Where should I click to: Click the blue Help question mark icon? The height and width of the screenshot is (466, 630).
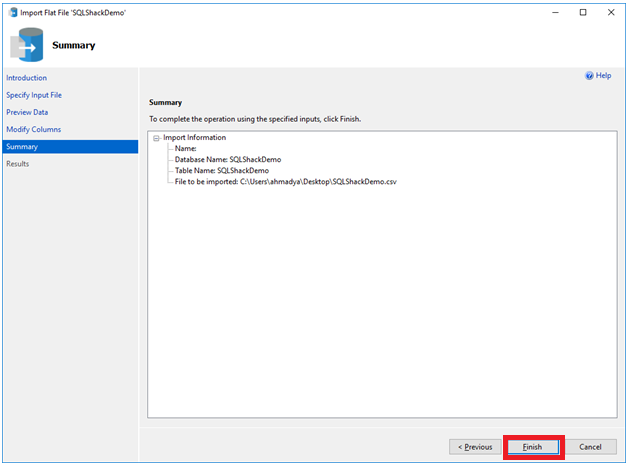click(x=589, y=76)
